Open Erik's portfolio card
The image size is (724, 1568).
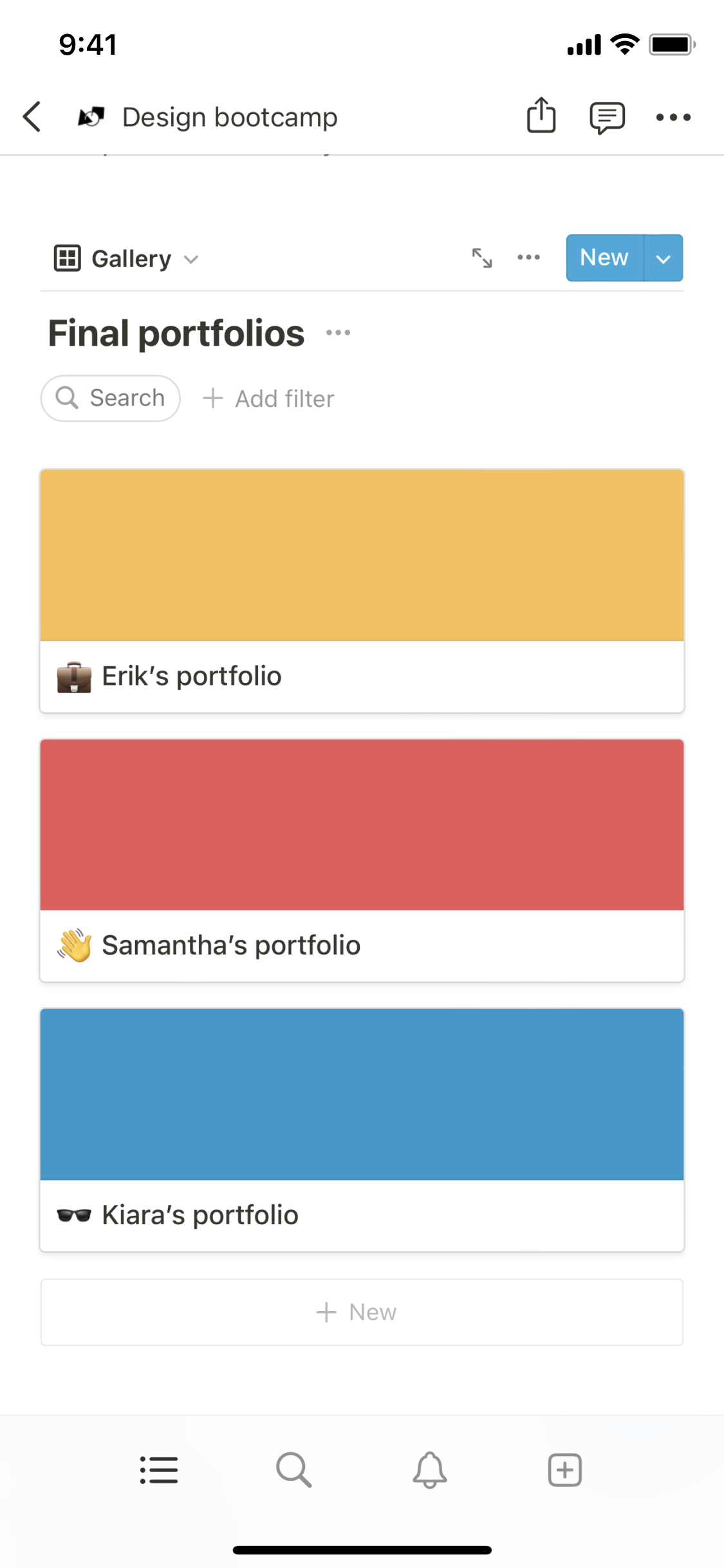click(362, 676)
